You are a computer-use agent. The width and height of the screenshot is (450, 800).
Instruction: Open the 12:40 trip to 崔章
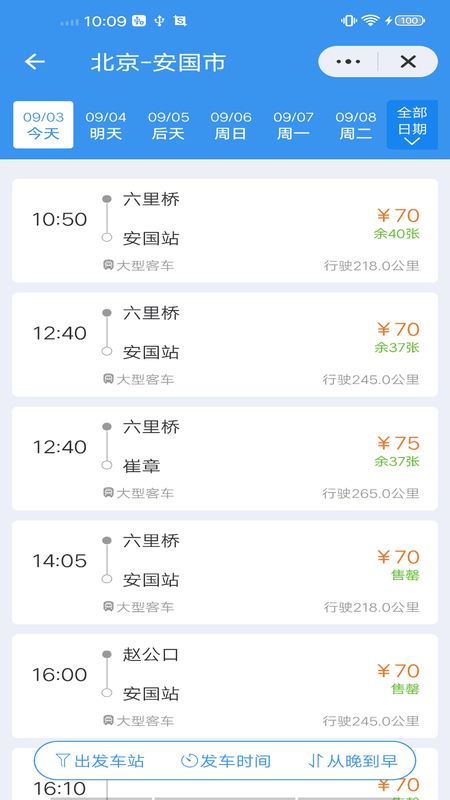[225, 458]
